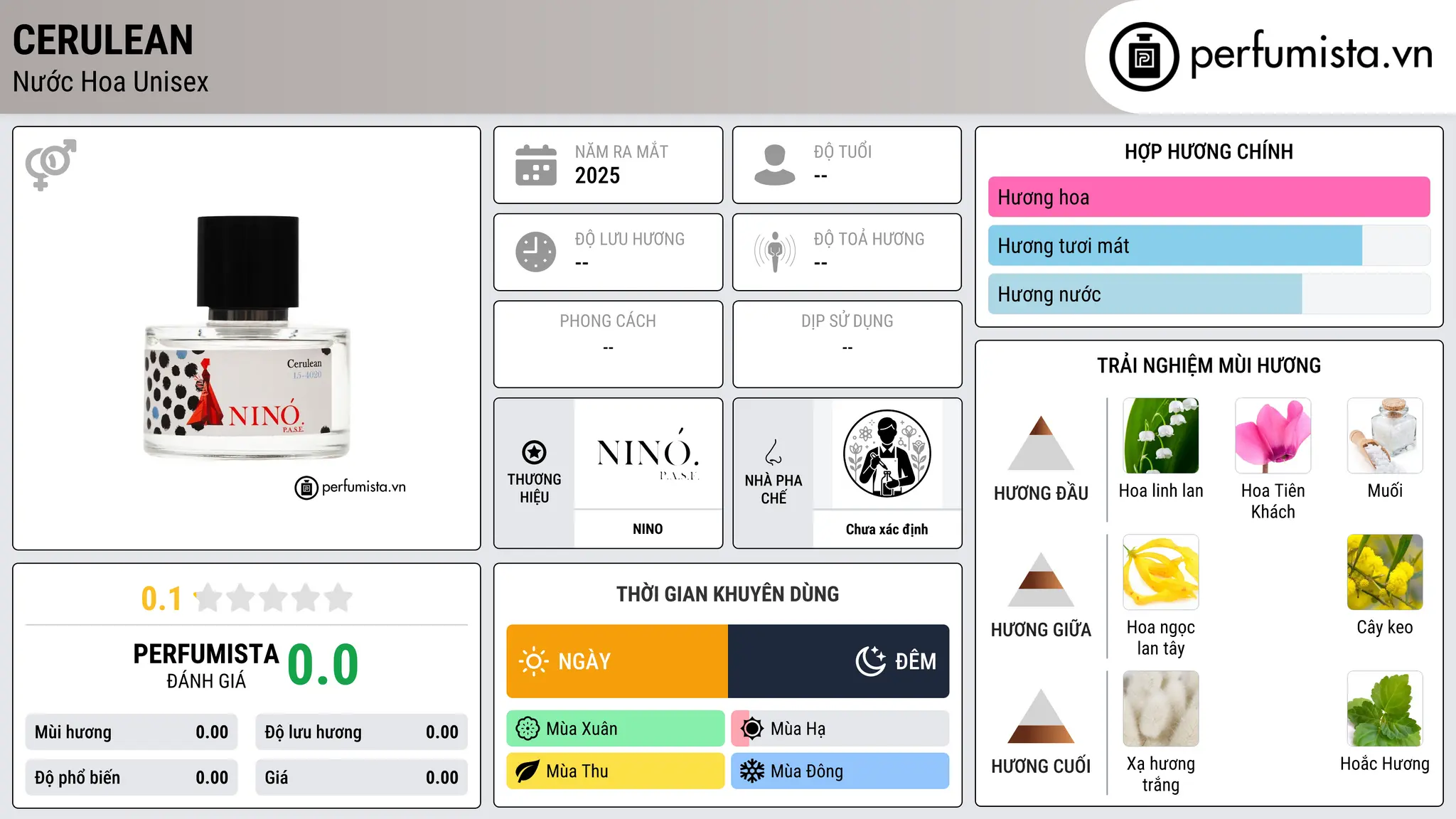The height and width of the screenshot is (819, 1456).
Task: Click the HƯƠNG CUỐI label
Action: click(x=1041, y=766)
